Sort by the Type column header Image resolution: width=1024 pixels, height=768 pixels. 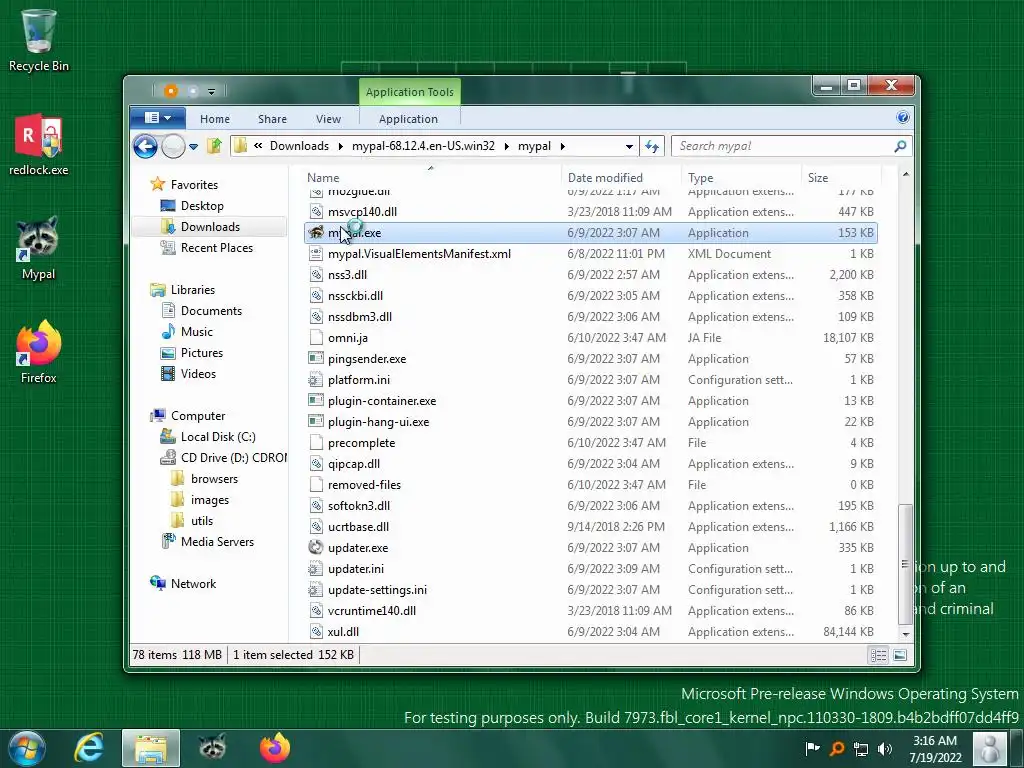point(741,178)
